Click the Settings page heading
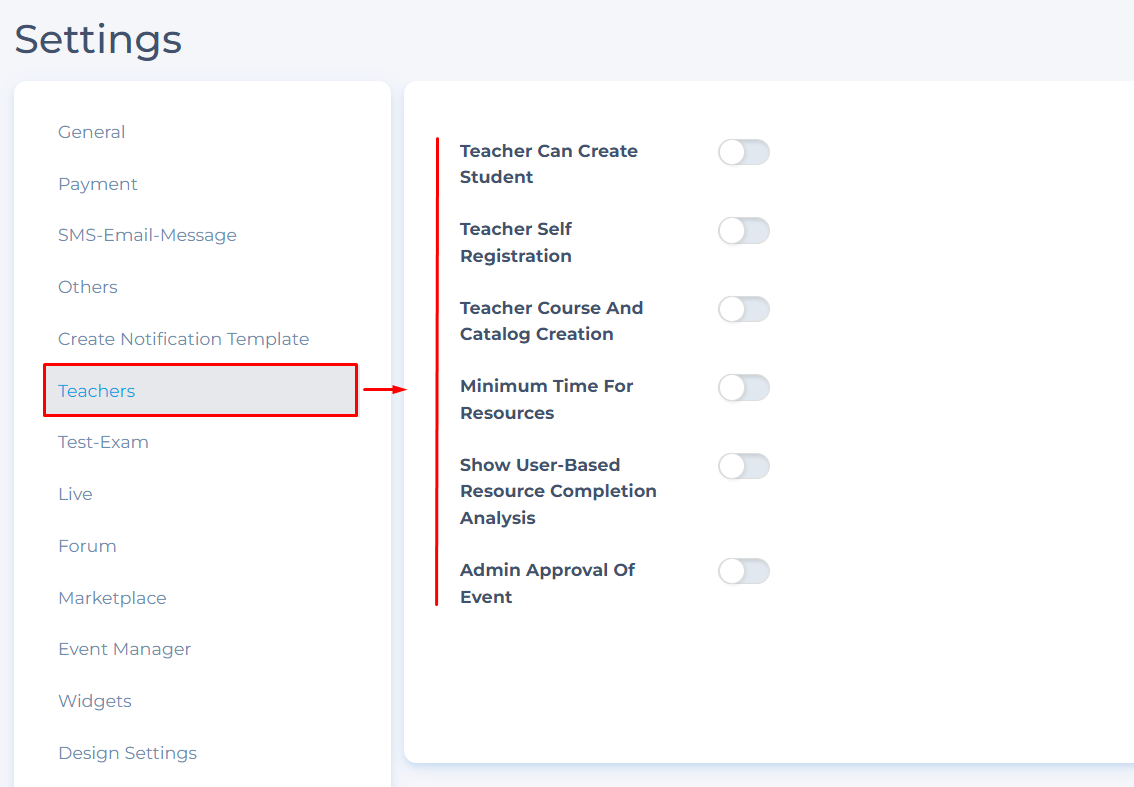The image size is (1134, 787). click(x=98, y=39)
